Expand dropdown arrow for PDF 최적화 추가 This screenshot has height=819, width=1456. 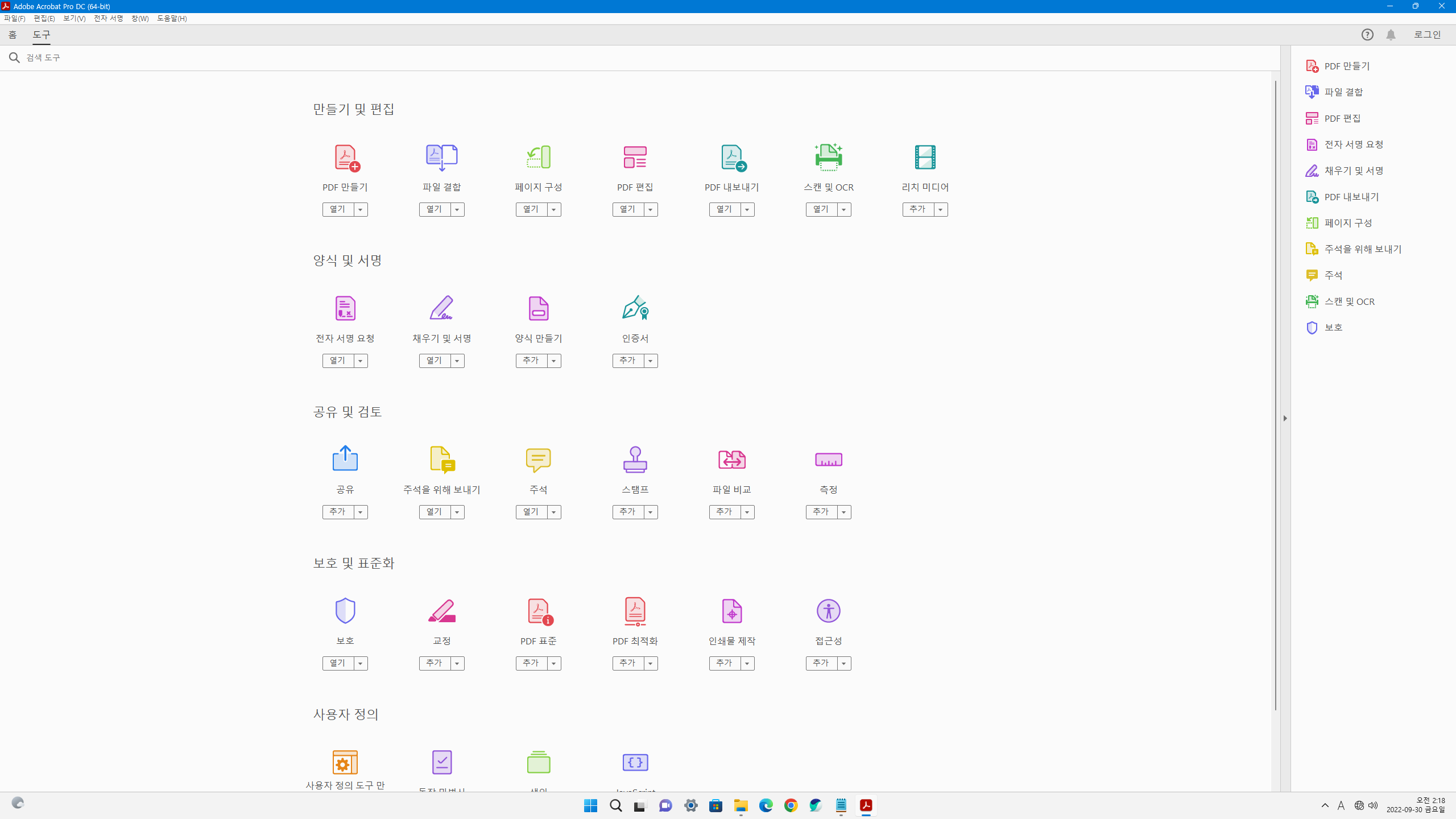[x=650, y=664]
